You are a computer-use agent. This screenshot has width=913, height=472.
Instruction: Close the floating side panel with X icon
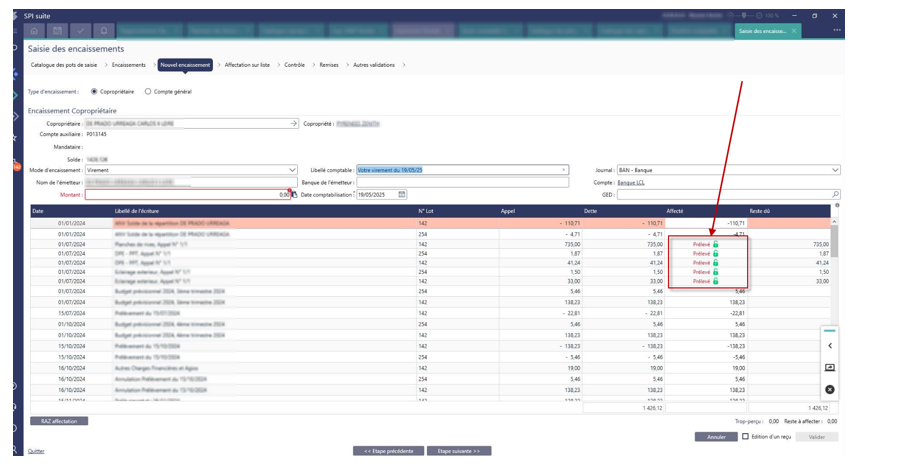[x=829, y=389]
